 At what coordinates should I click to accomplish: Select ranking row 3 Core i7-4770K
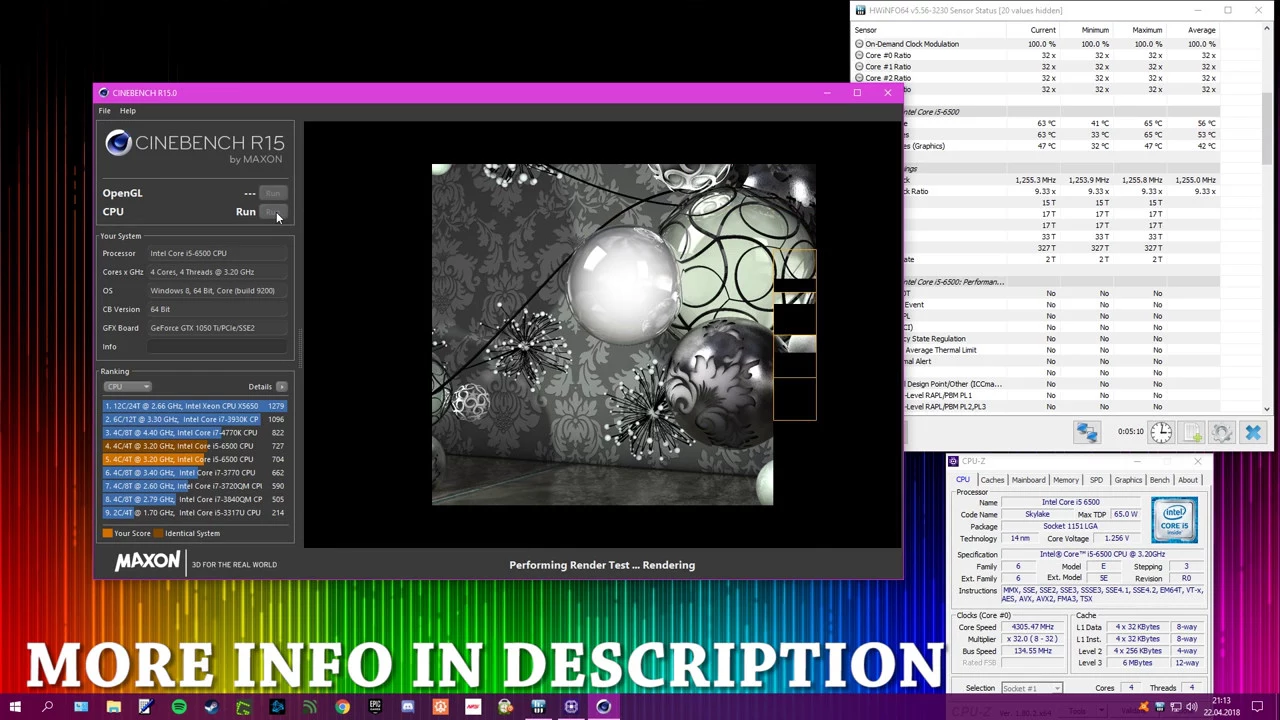[195, 433]
